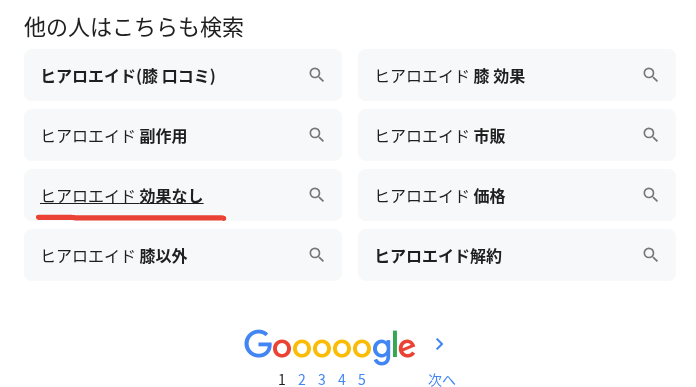Viewport: 696px width, 387px height.
Task: Click magnifier icon next to ヒアロエイド 市販
Action: (x=651, y=135)
